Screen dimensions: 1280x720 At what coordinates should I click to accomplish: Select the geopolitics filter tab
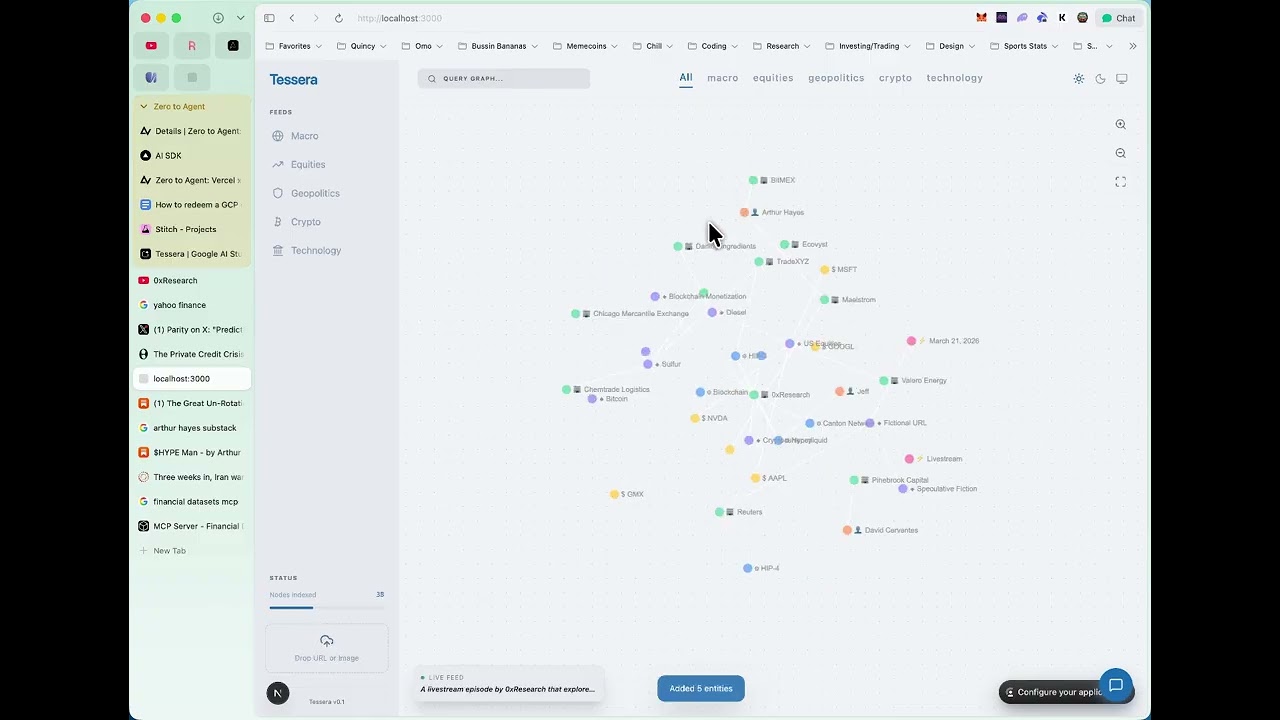836,78
